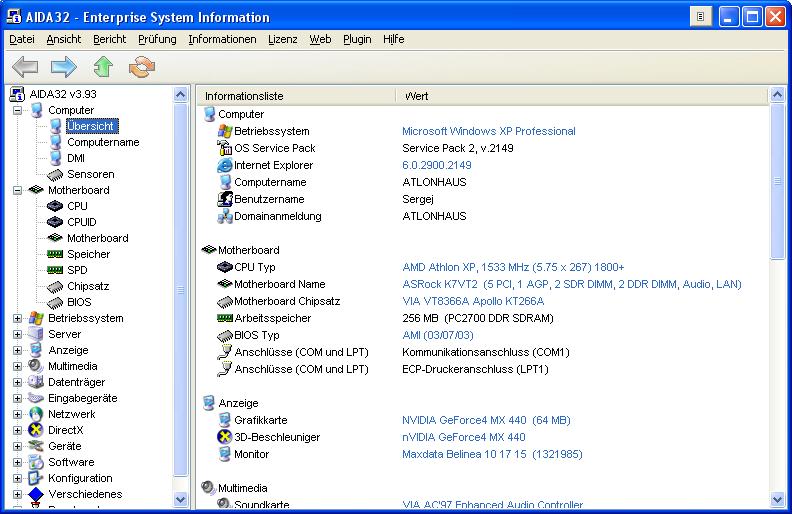Viewport: 792px width, 514px height.
Task: Click the Geräte icon in tree
Action: coord(36,446)
